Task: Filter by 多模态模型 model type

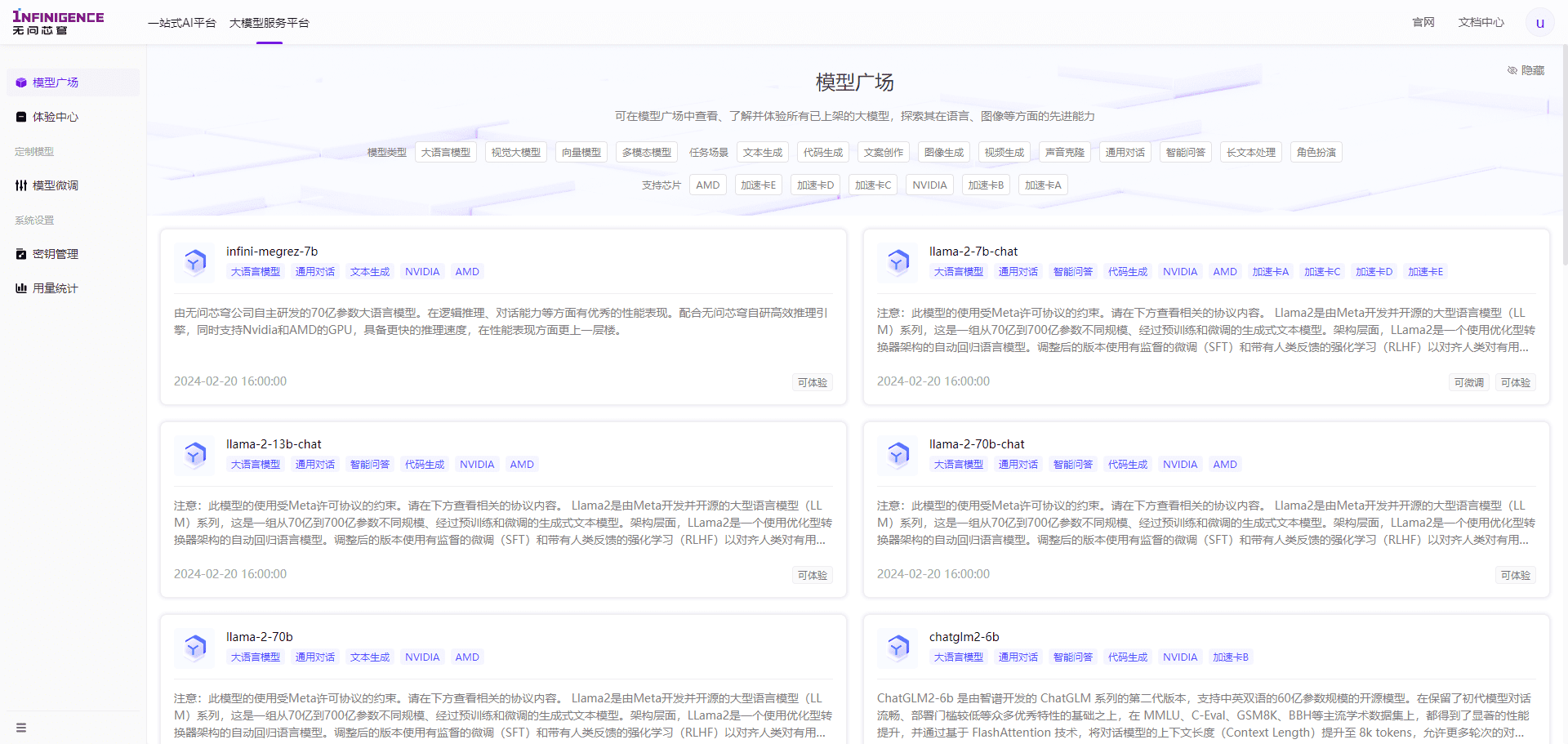Action: point(646,152)
